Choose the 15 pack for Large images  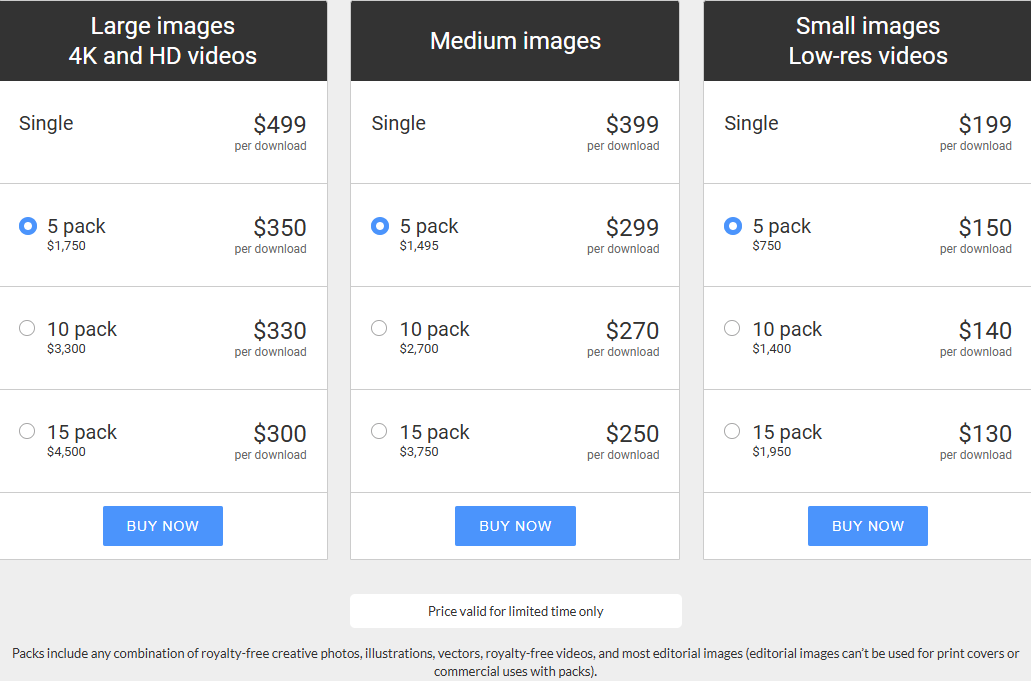tap(27, 431)
